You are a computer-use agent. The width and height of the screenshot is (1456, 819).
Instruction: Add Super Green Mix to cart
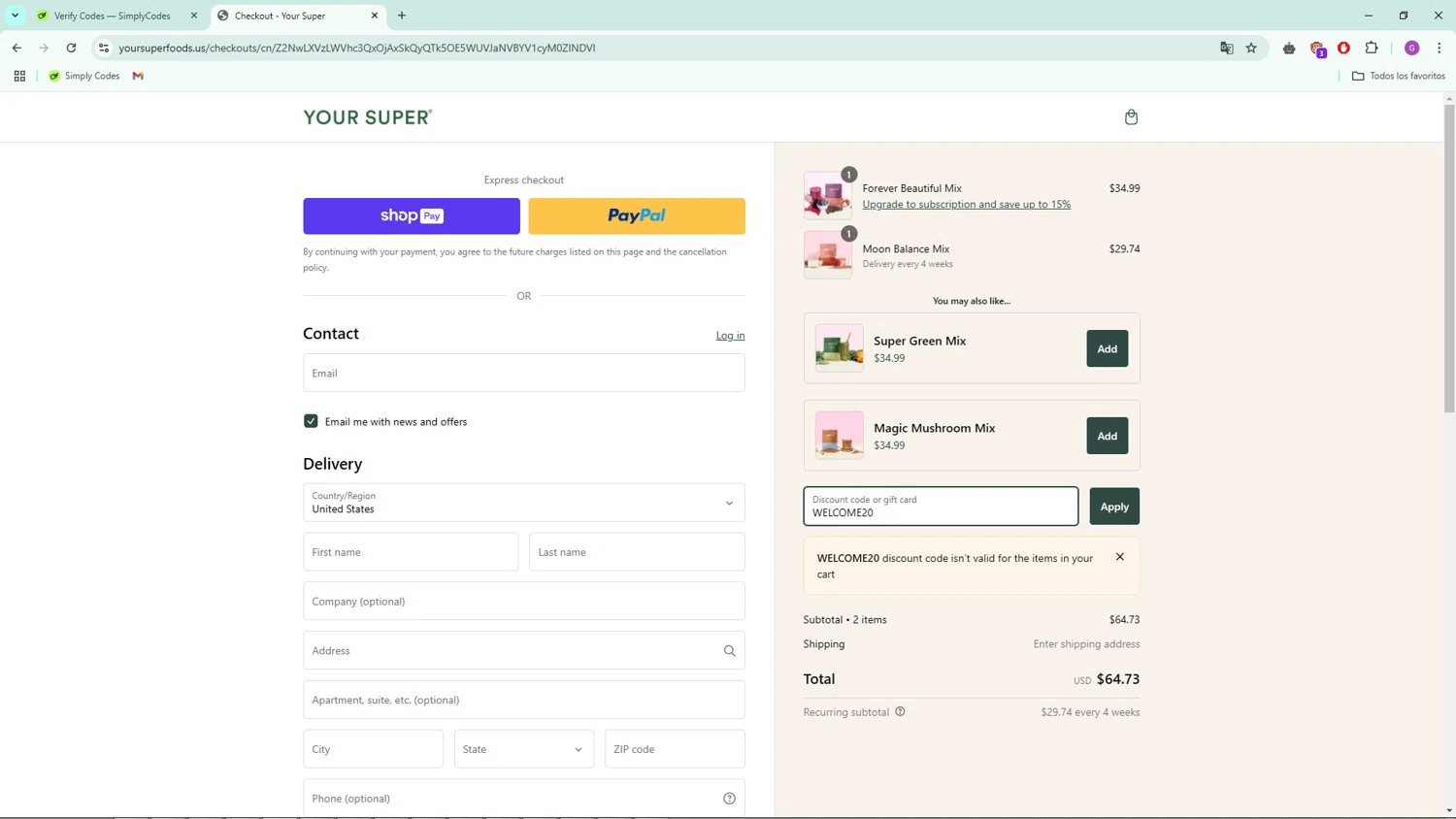(x=1108, y=348)
